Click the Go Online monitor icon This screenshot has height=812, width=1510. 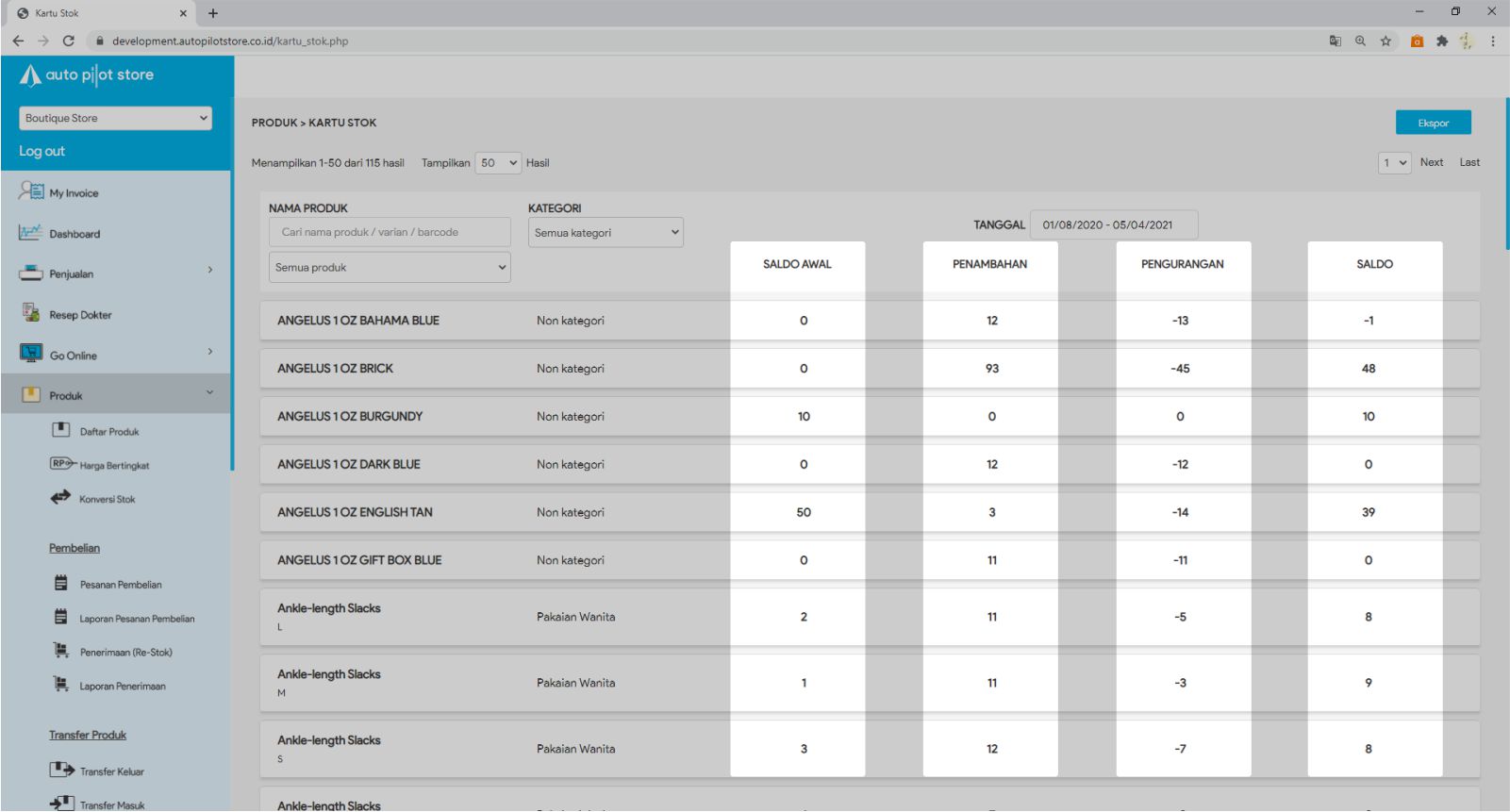point(31,354)
